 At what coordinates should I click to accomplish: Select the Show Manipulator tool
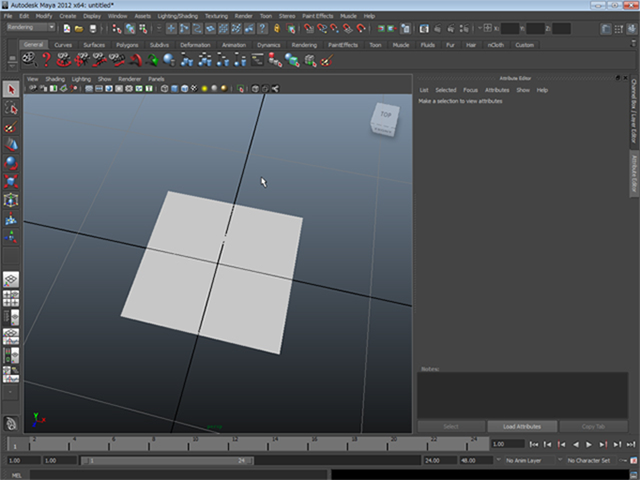point(11,237)
